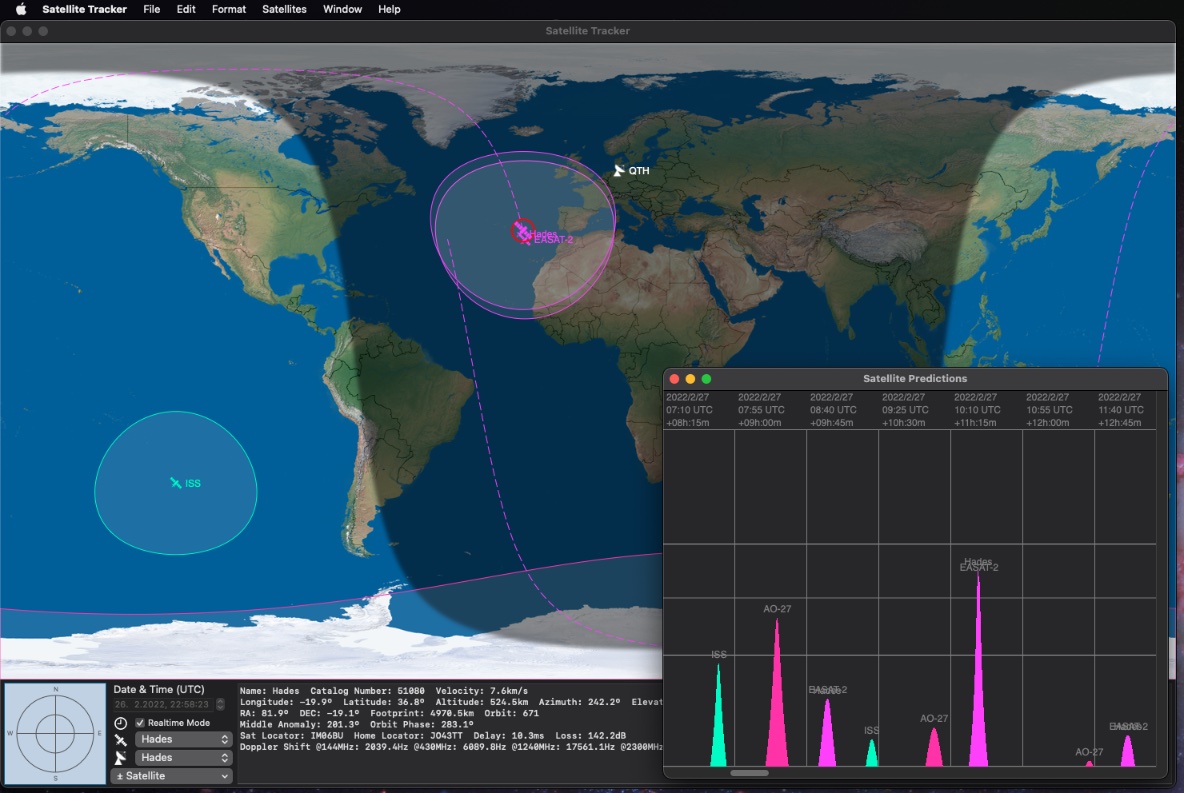Click the small AO-27 peak near 09:25 UTC
The image size is (1184, 793).
pos(934,749)
